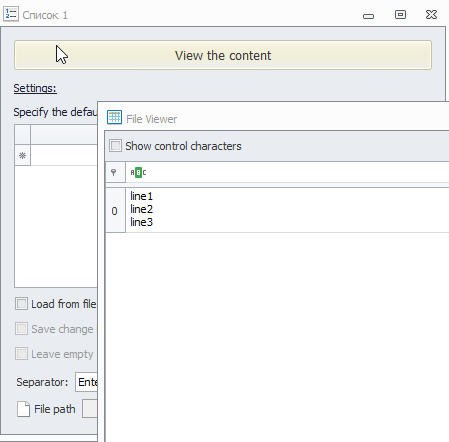This screenshot has width=449, height=442.
Task: Click the View the content button
Action: pyautogui.click(x=223, y=55)
